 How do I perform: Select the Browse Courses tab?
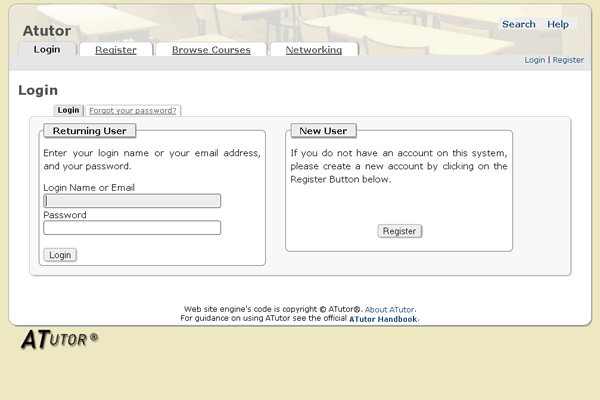211,49
